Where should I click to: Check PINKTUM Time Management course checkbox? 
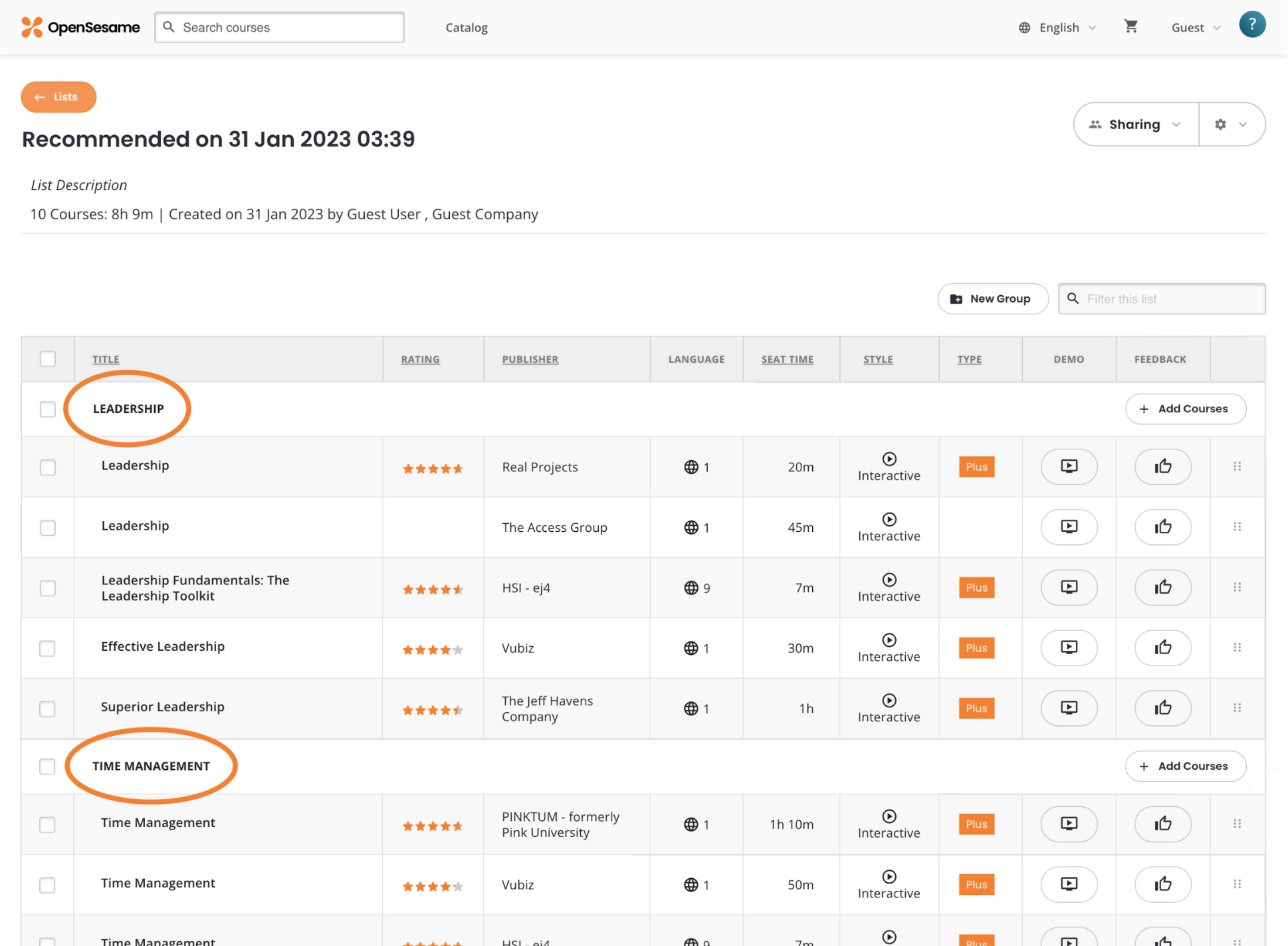(48, 825)
